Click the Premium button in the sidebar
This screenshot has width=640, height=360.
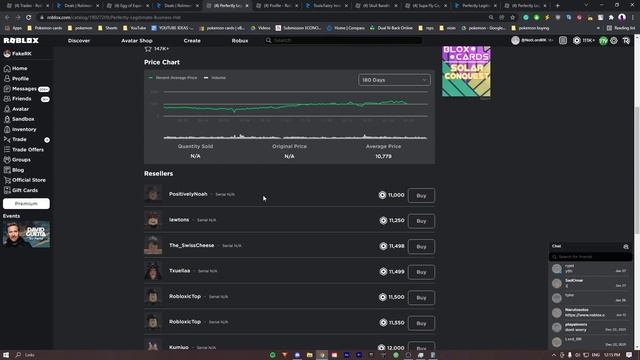[26, 203]
